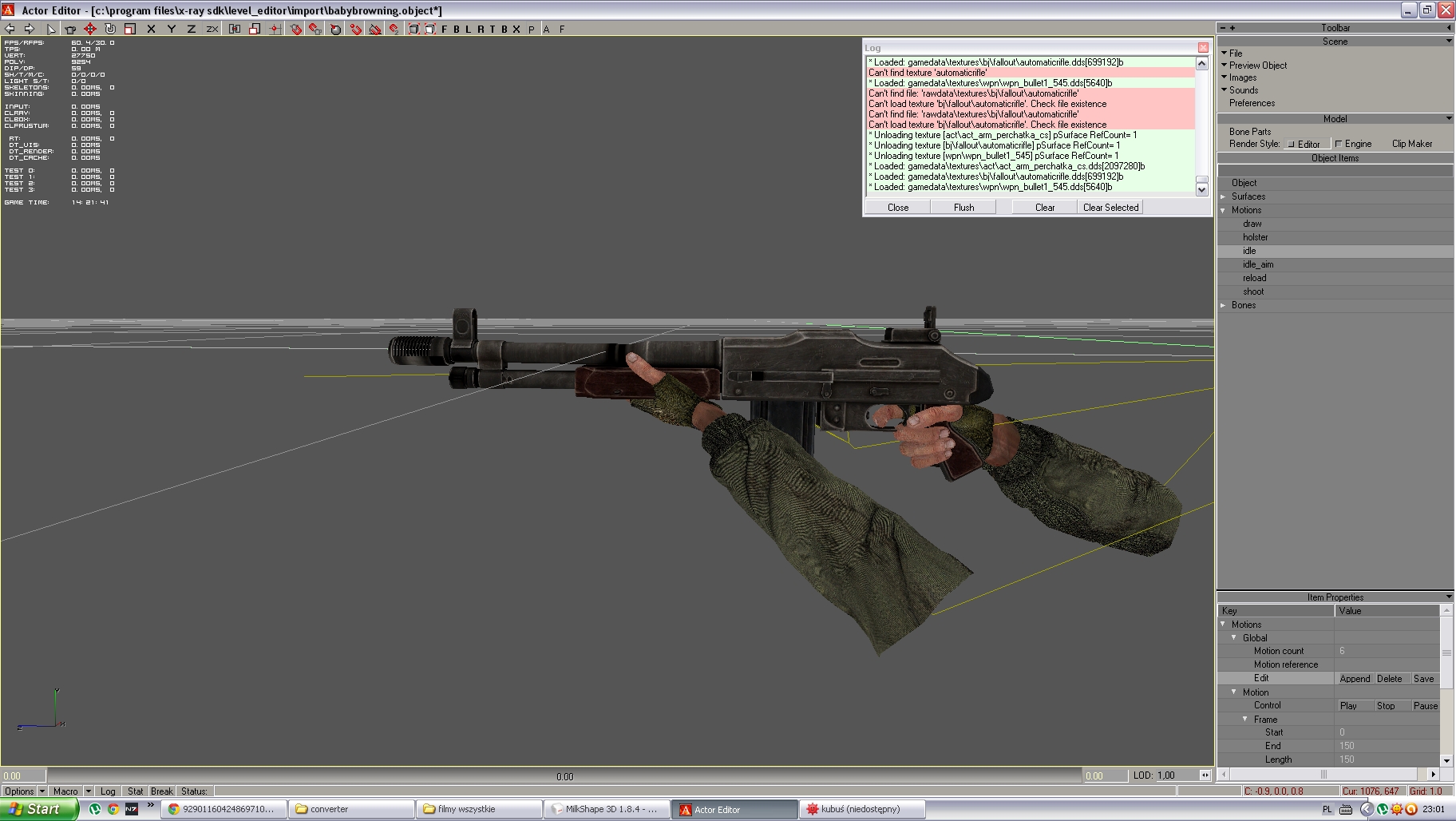Select the idle_aim motion
Viewport: 1456px width, 821px height.
pos(1258,264)
